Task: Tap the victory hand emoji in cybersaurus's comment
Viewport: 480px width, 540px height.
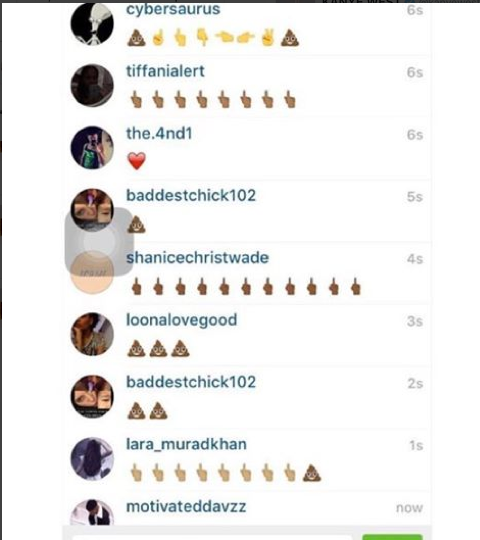Action: (x=268, y=38)
